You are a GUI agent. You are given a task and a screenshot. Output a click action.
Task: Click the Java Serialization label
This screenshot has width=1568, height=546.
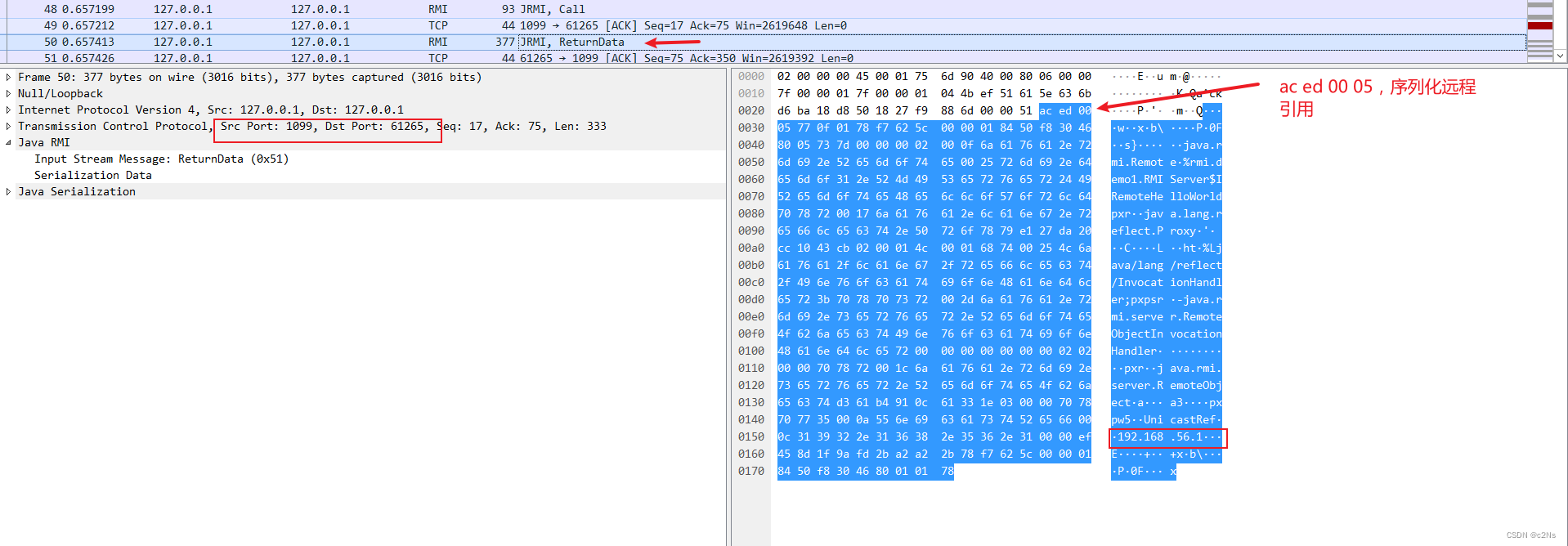pyautogui.click(x=77, y=191)
